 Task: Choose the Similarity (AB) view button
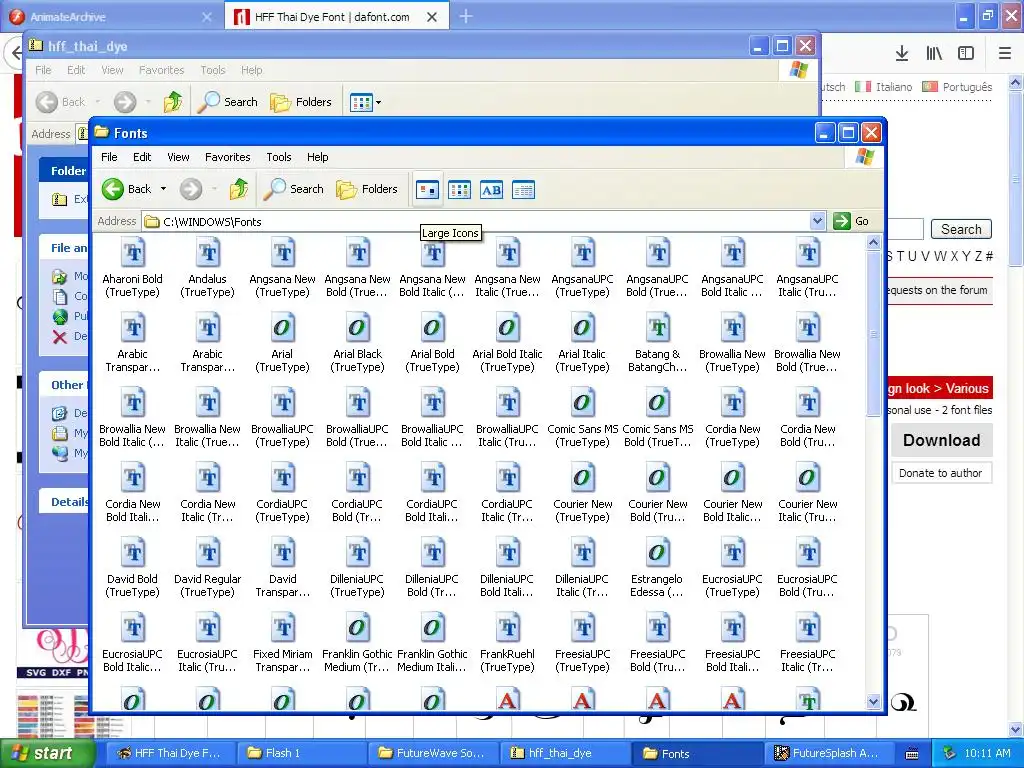coord(491,189)
